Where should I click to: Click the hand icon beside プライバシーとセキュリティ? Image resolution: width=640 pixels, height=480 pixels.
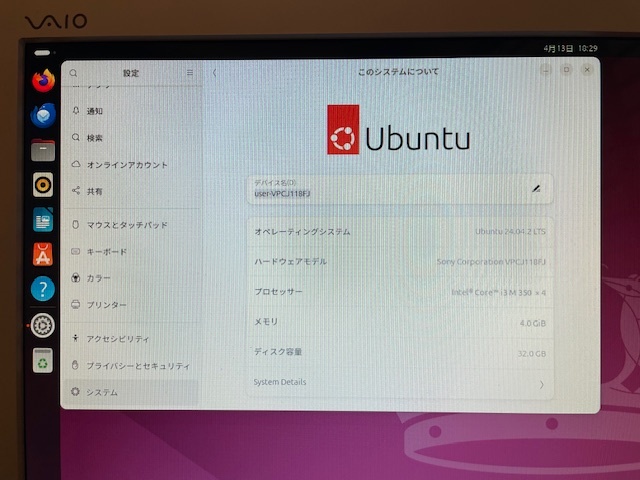coord(75,365)
